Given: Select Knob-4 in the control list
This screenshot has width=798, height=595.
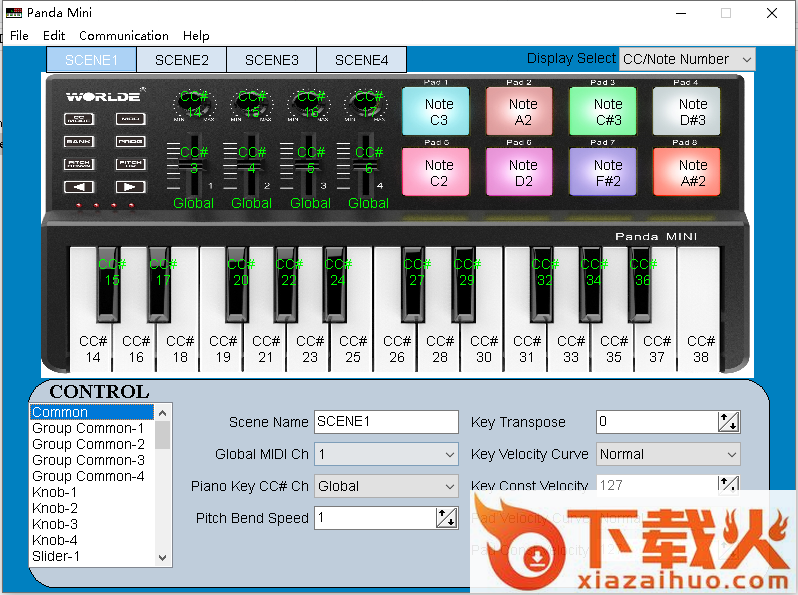Looking at the screenshot, I should (x=92, y=540).
